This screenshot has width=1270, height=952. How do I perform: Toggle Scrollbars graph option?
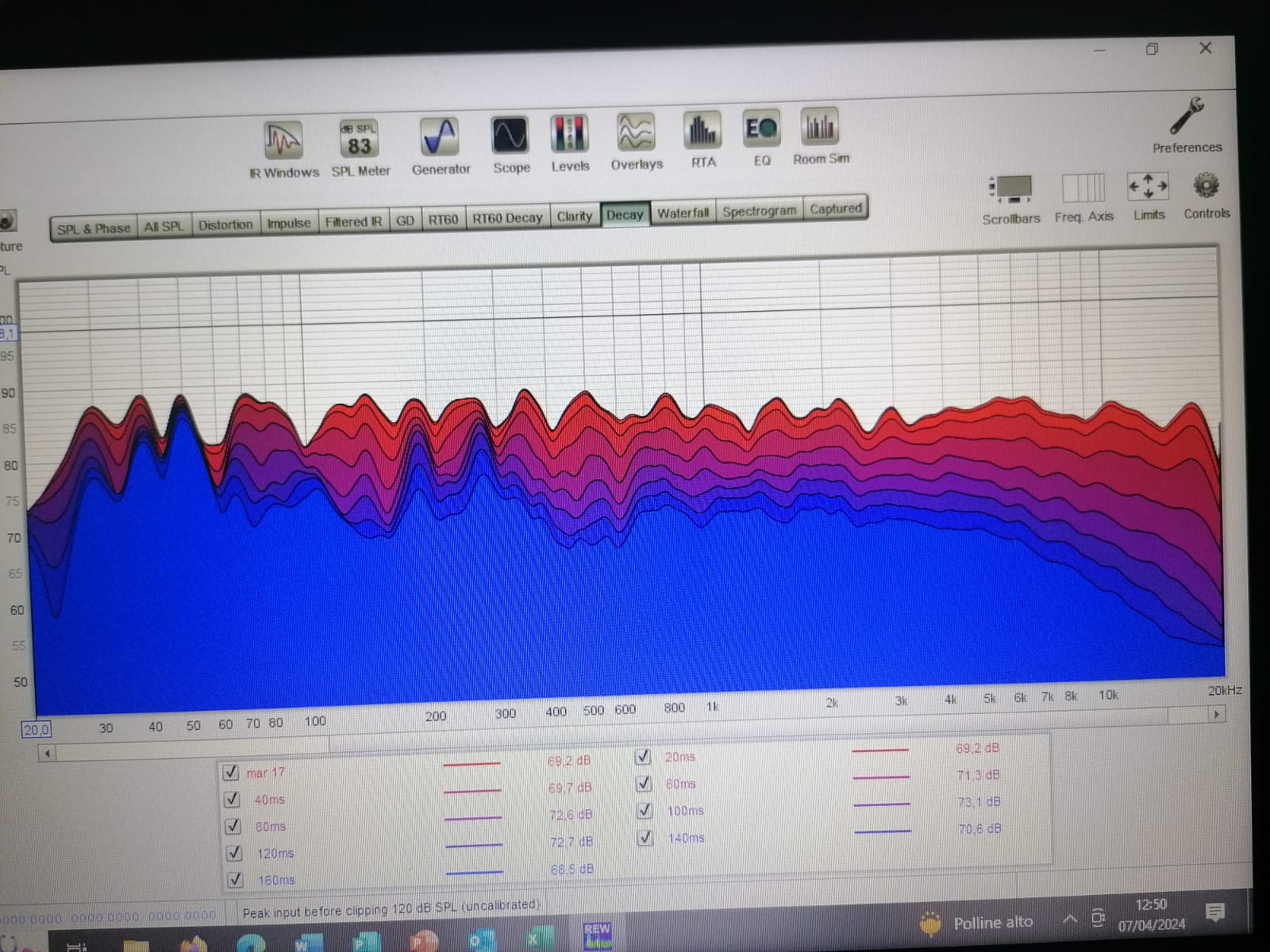pyautogui.click(x=1010, y=199)
